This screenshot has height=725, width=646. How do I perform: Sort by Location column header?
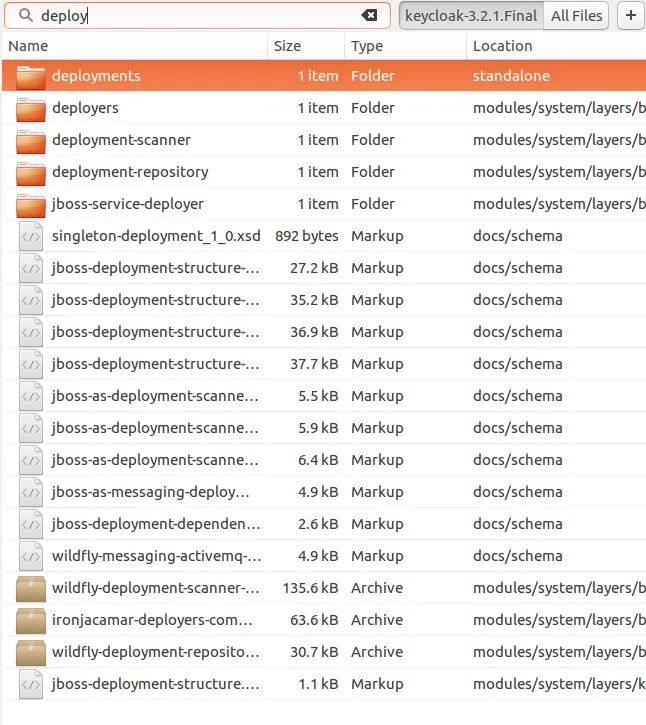(503, 46)
